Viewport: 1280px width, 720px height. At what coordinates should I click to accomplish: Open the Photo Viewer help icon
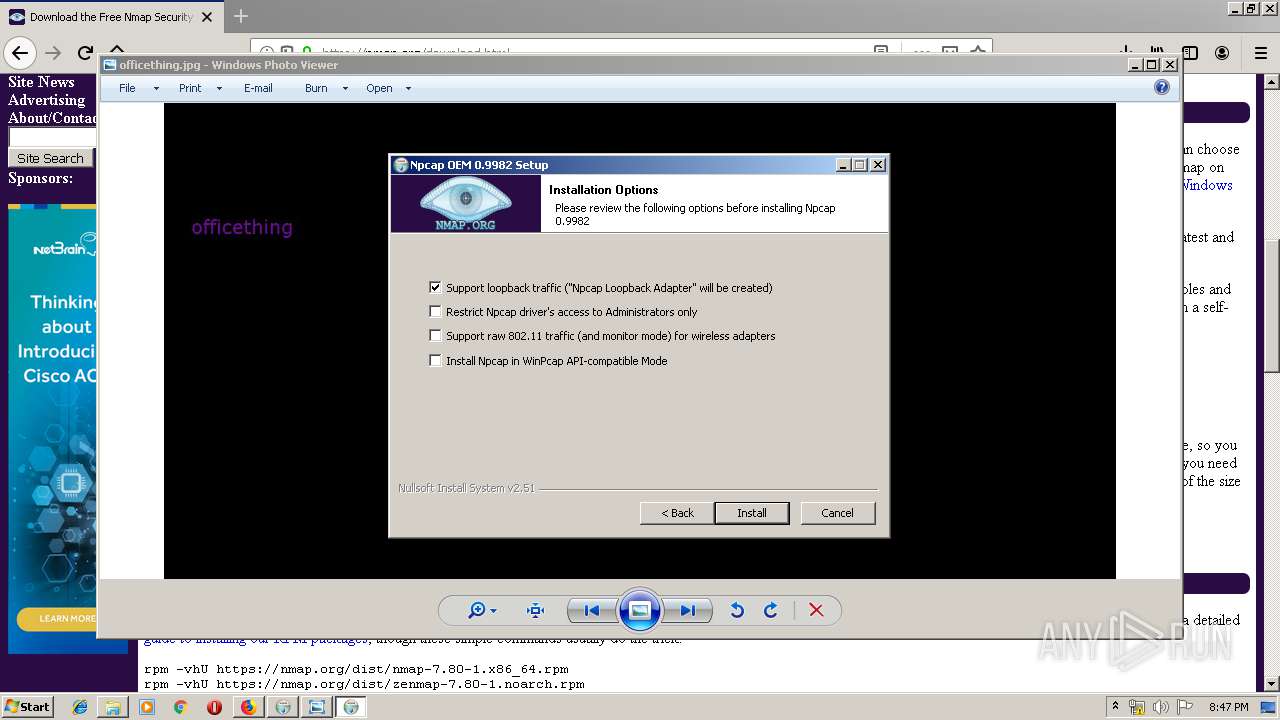point(1161,88)
